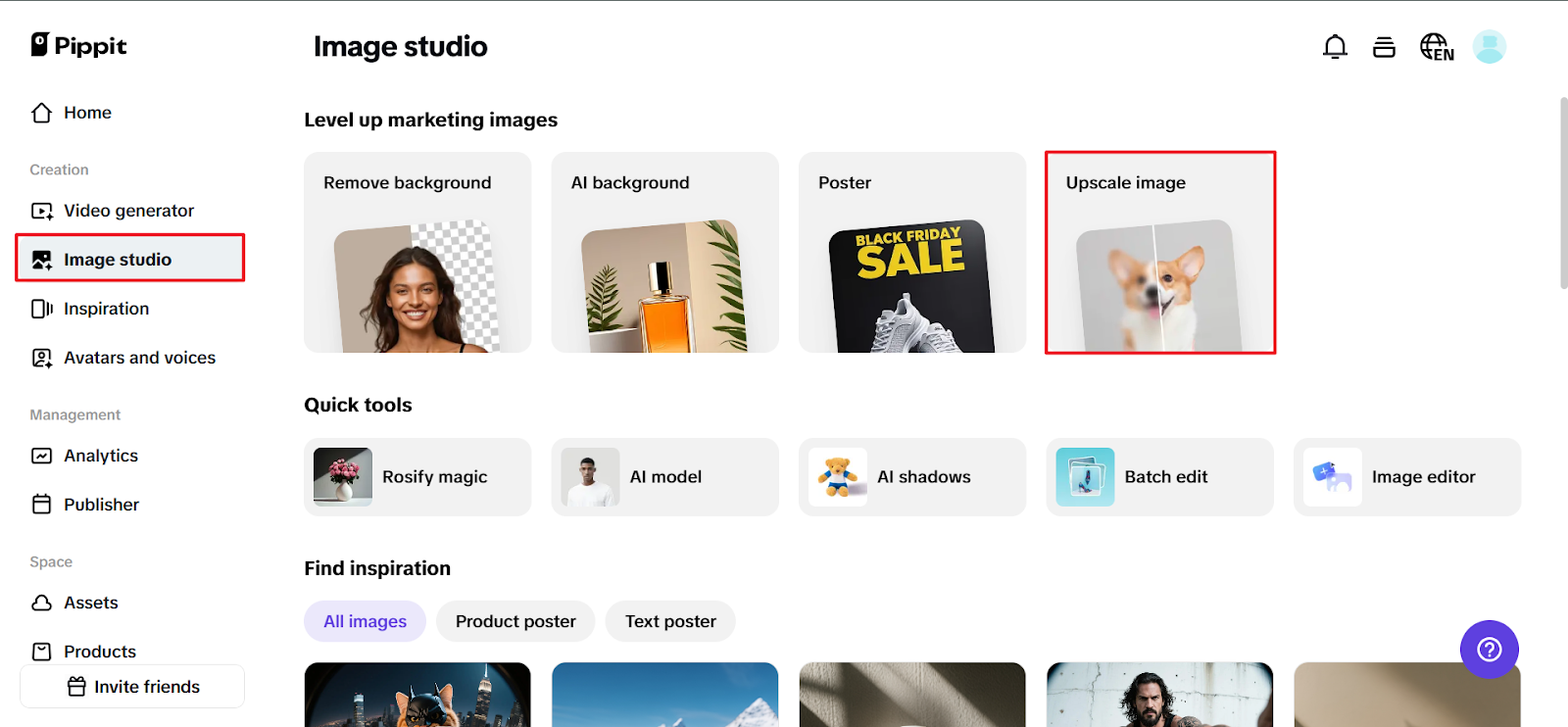Switch to the Text poster filter
Screen dimensions: 1568x727
pos(670,621)
